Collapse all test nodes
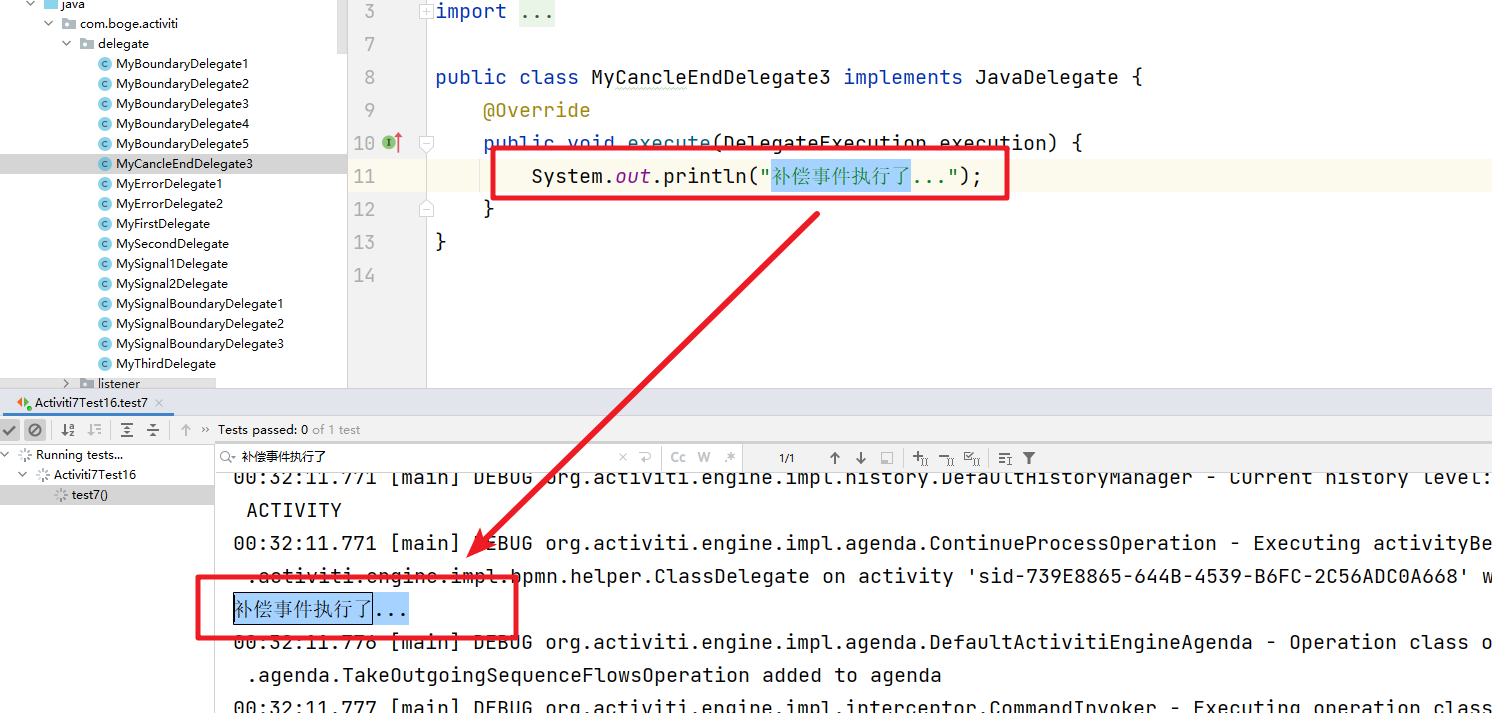 point(153,430)
